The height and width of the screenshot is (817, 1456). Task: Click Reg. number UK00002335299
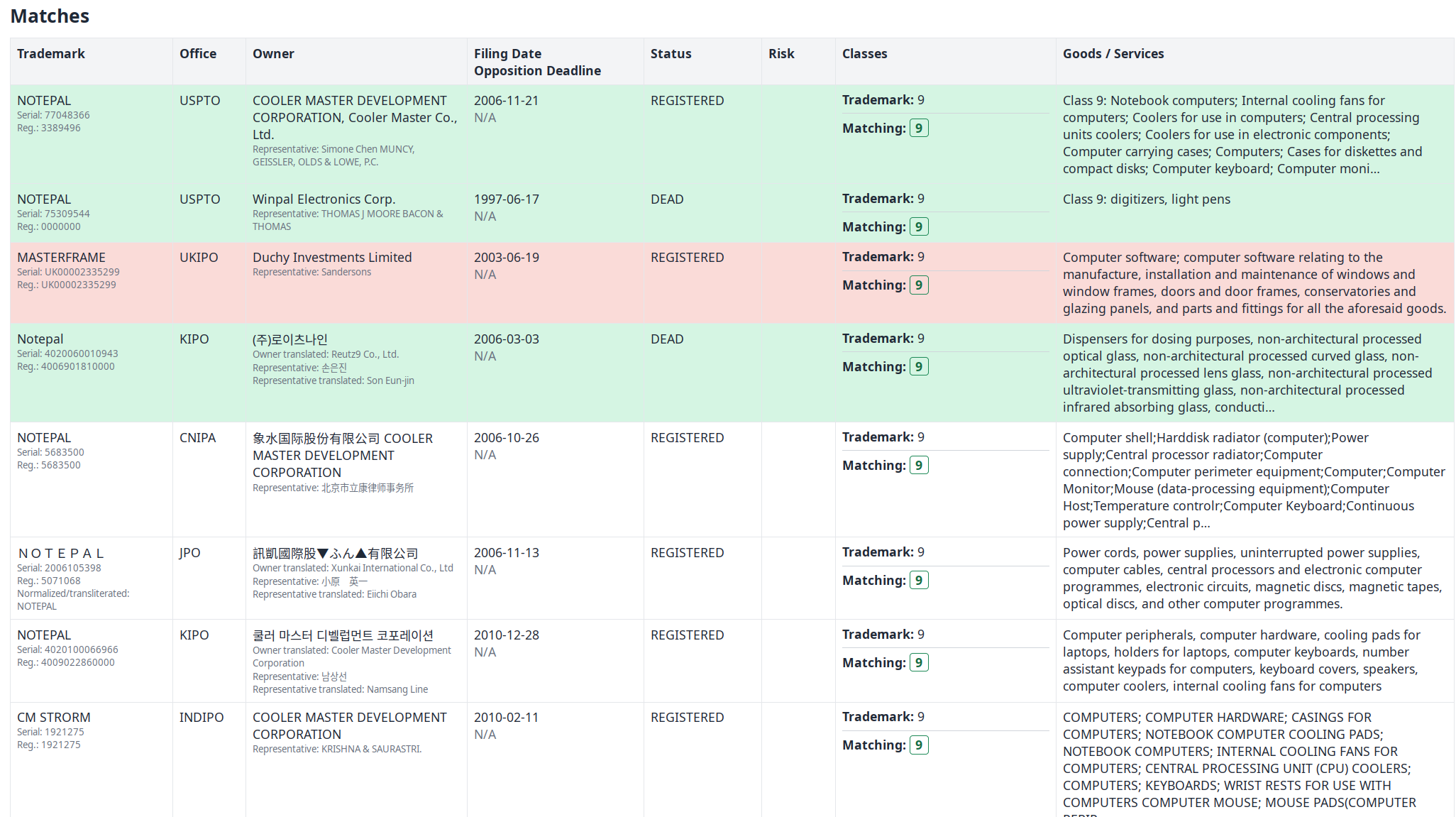(79, 285)
